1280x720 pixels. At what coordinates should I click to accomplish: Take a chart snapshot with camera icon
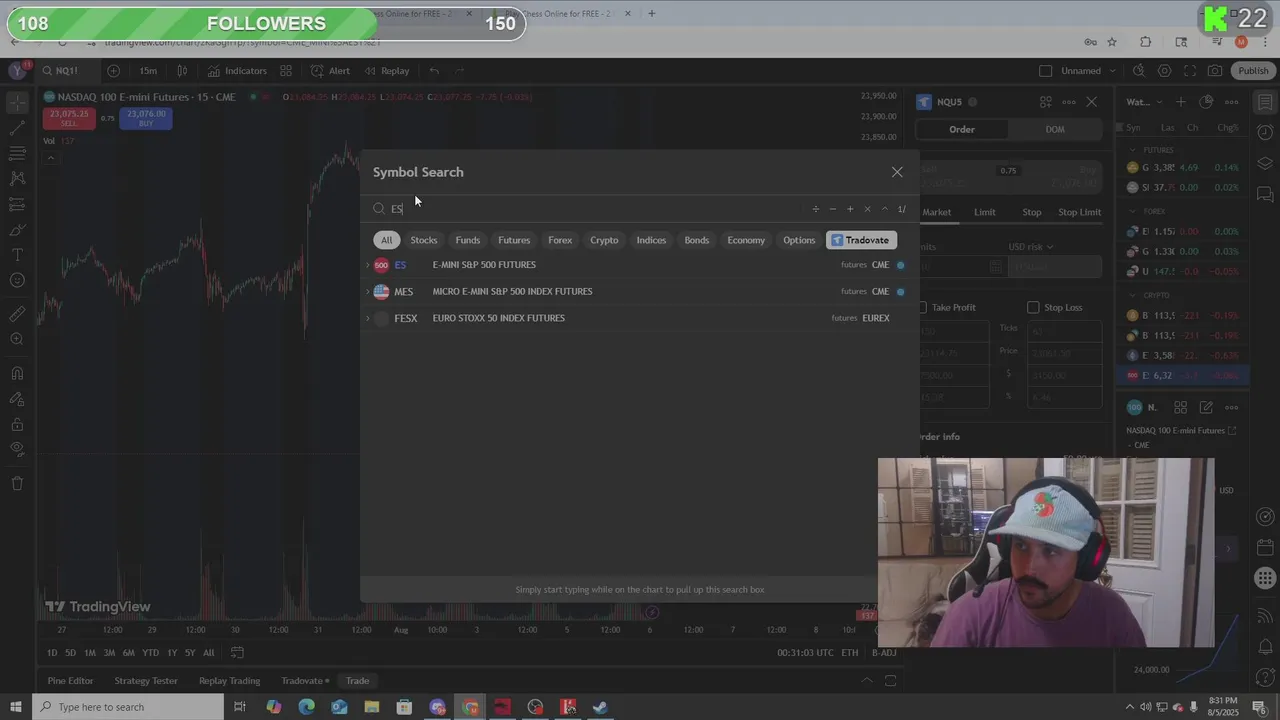(1215, 71)
